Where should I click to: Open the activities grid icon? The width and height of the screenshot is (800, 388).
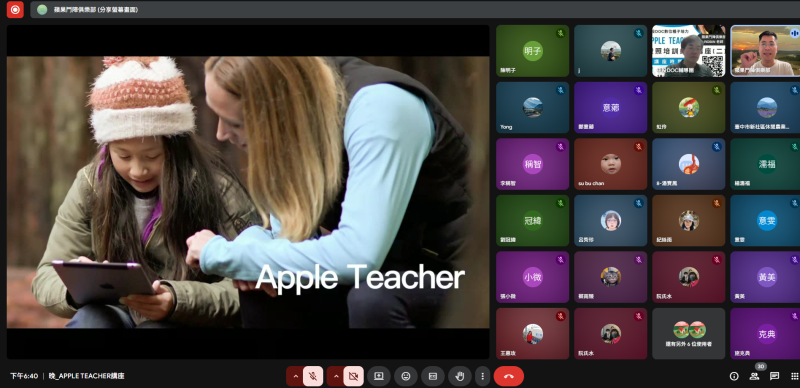794,376
